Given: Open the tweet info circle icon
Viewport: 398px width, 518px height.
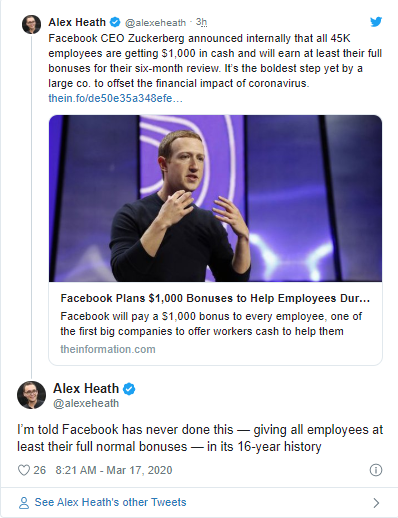Looking at the screenshot, I should click(376, 470).
